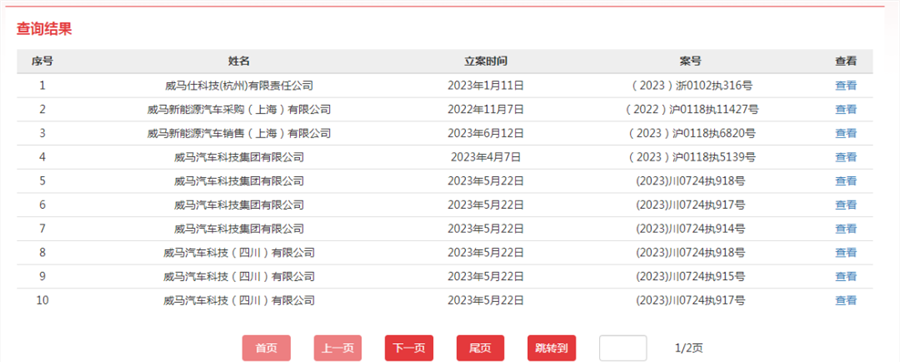This screenshot has width=900, height=362.
Task: Open 查看 link in row number 5
Action: tap(845, 181)
